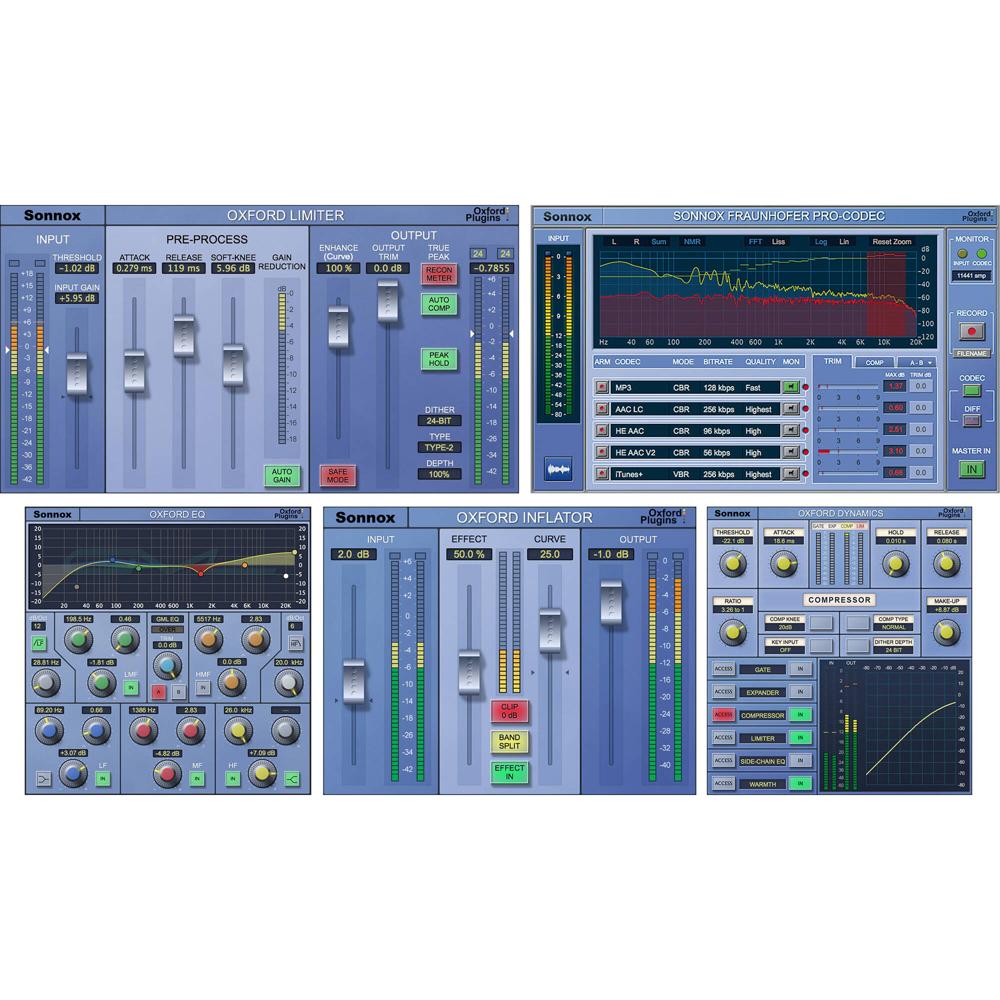This screenshot has height=1000, width=1000.
Task: Click the Auto Gain button in Limiter
Action: (282, 475)
